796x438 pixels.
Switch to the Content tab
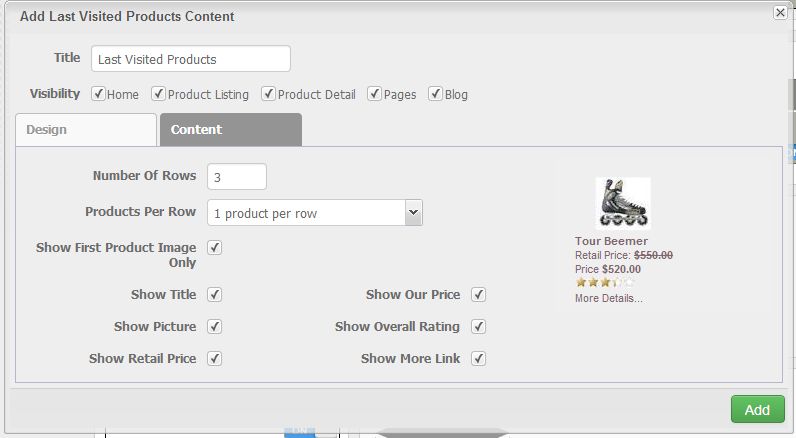tap(231, 130)
